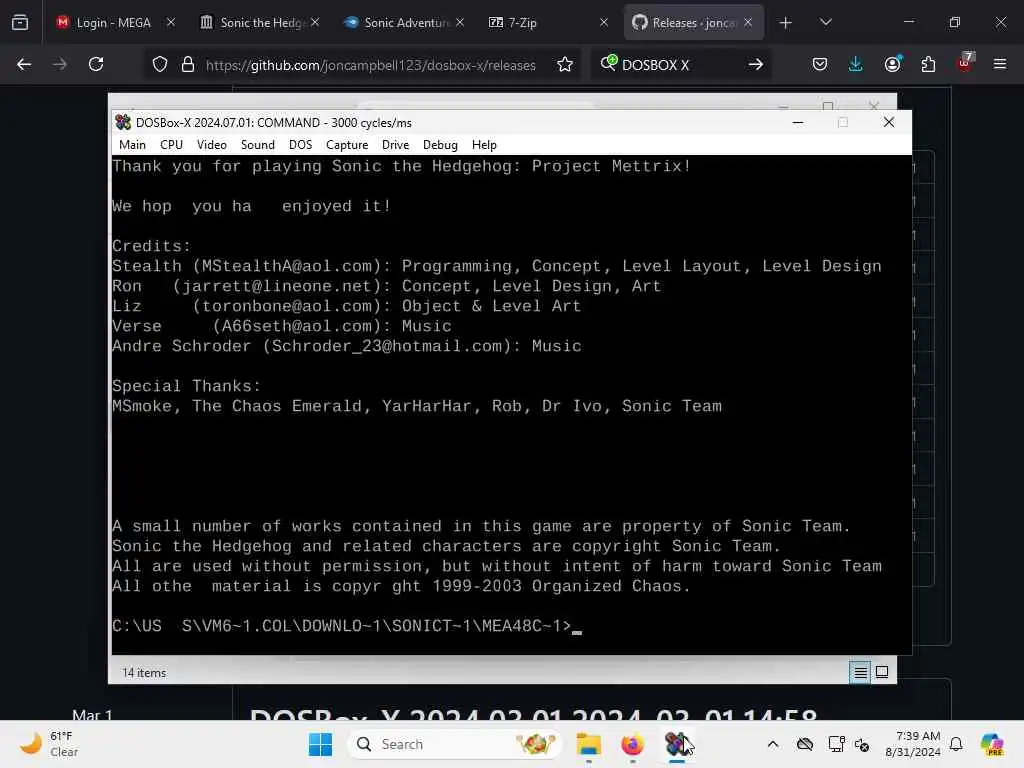This screenshot has width=1024, height=768.
Task: Switch Explorer to details view
Action: 861,672
